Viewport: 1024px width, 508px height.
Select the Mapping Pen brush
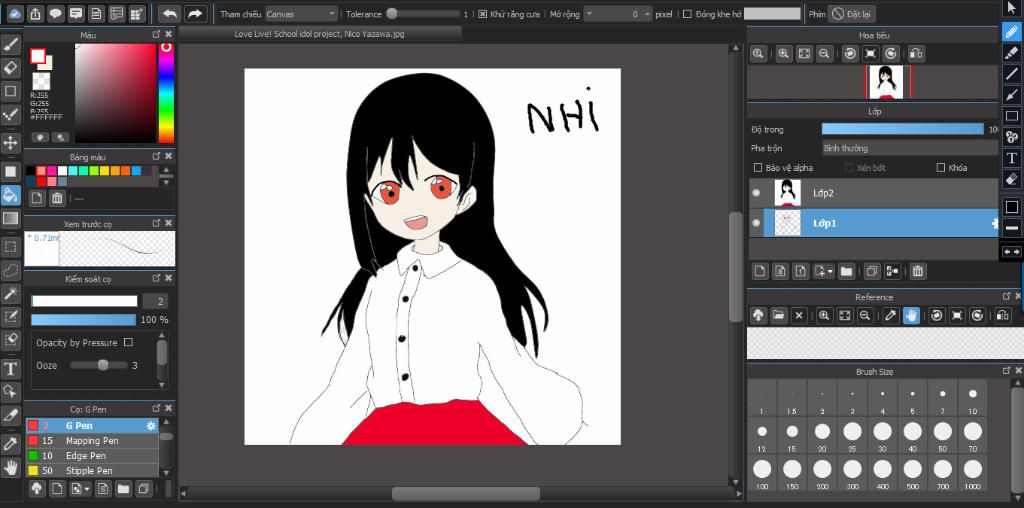click(92, 441)
